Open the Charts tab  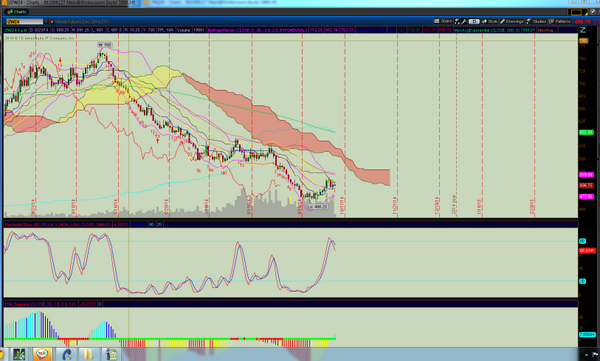click(x=16, y=12)
